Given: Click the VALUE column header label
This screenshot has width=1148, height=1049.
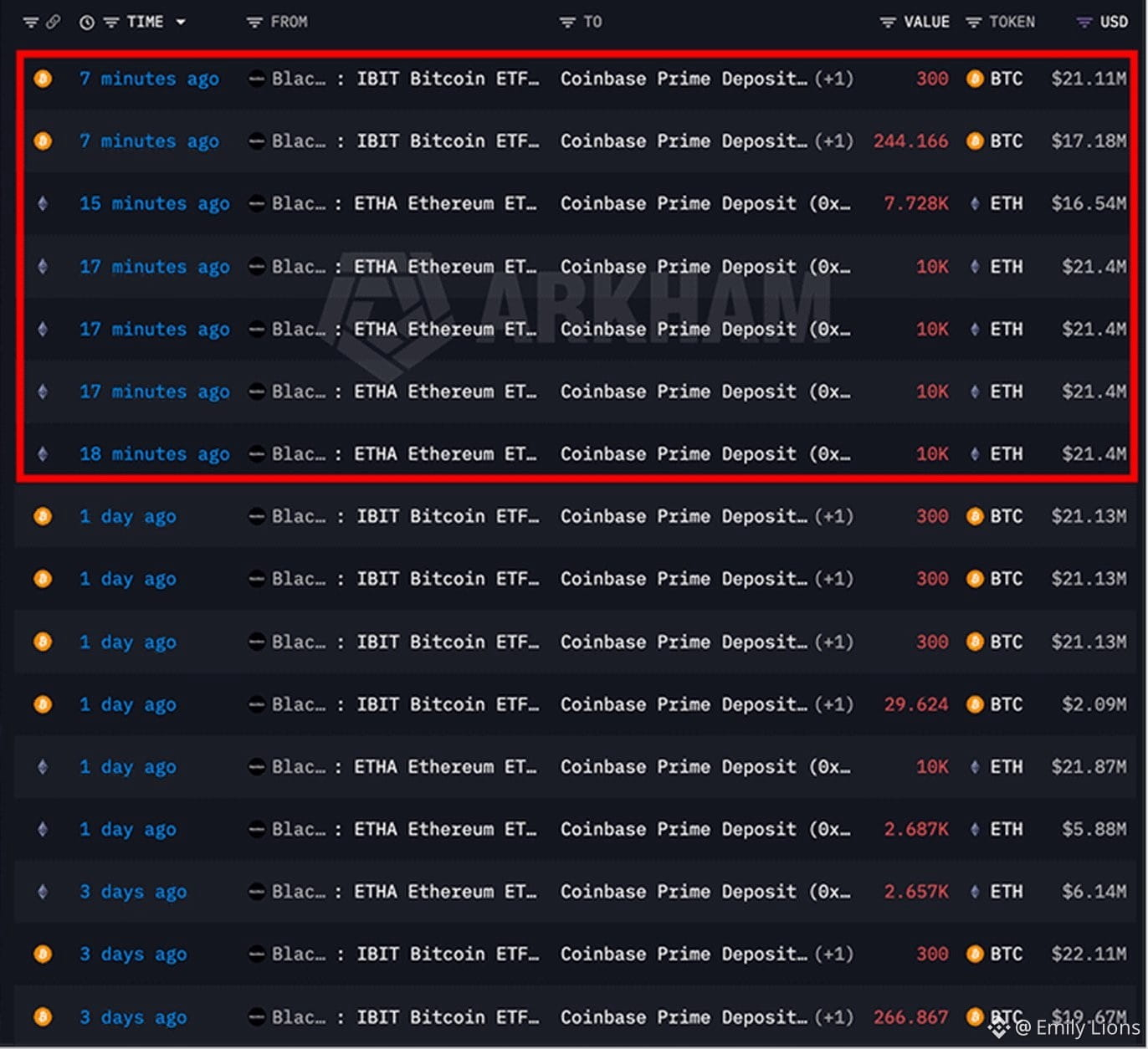Looking at the screenshot, I should tap(926, 22).
